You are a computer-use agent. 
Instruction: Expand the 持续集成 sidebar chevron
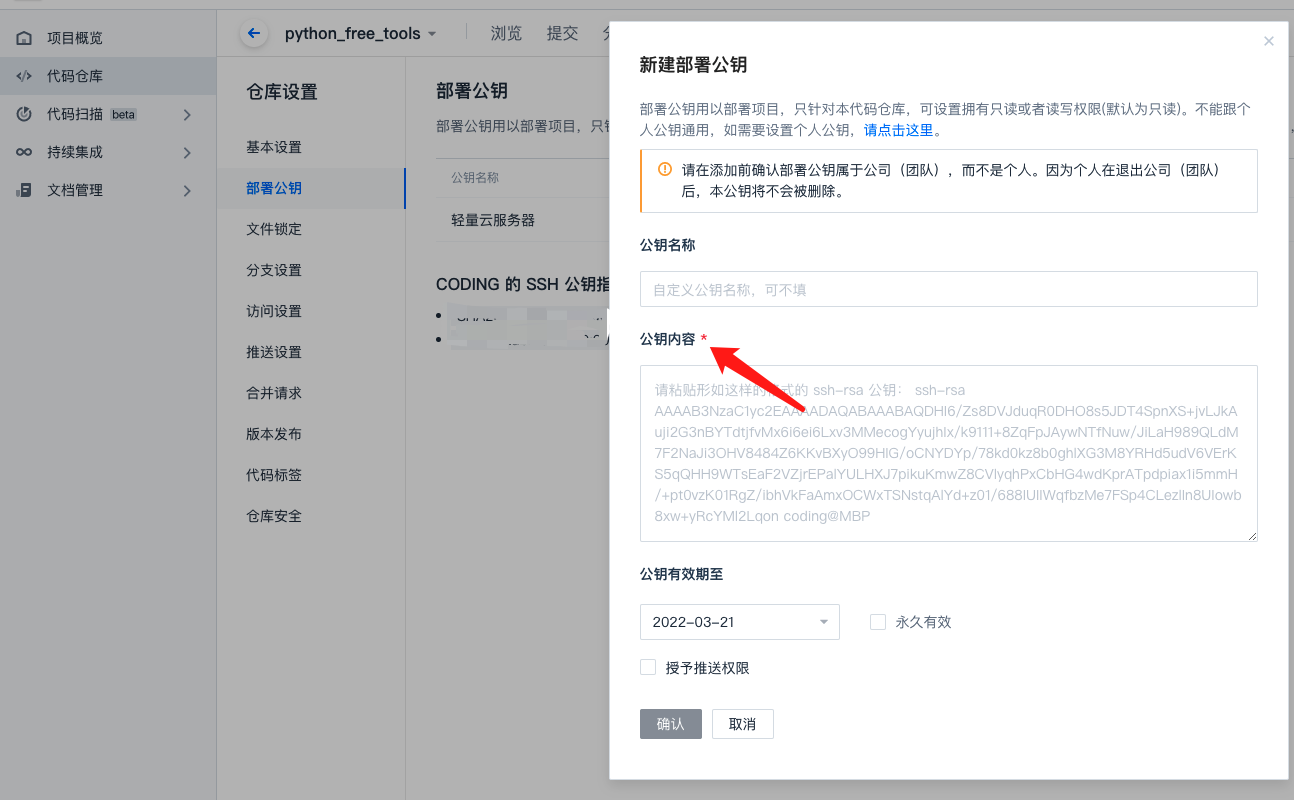point(187,153)
